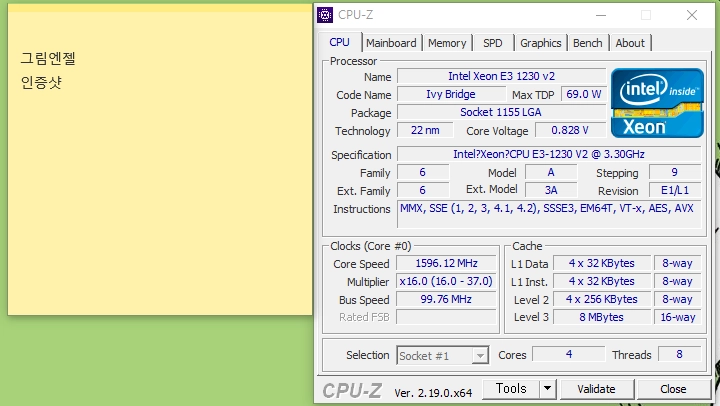The image size is (720, 406).
Task: Click the Instructions field listing MMX, SSE
Action: tap(549, 214)
